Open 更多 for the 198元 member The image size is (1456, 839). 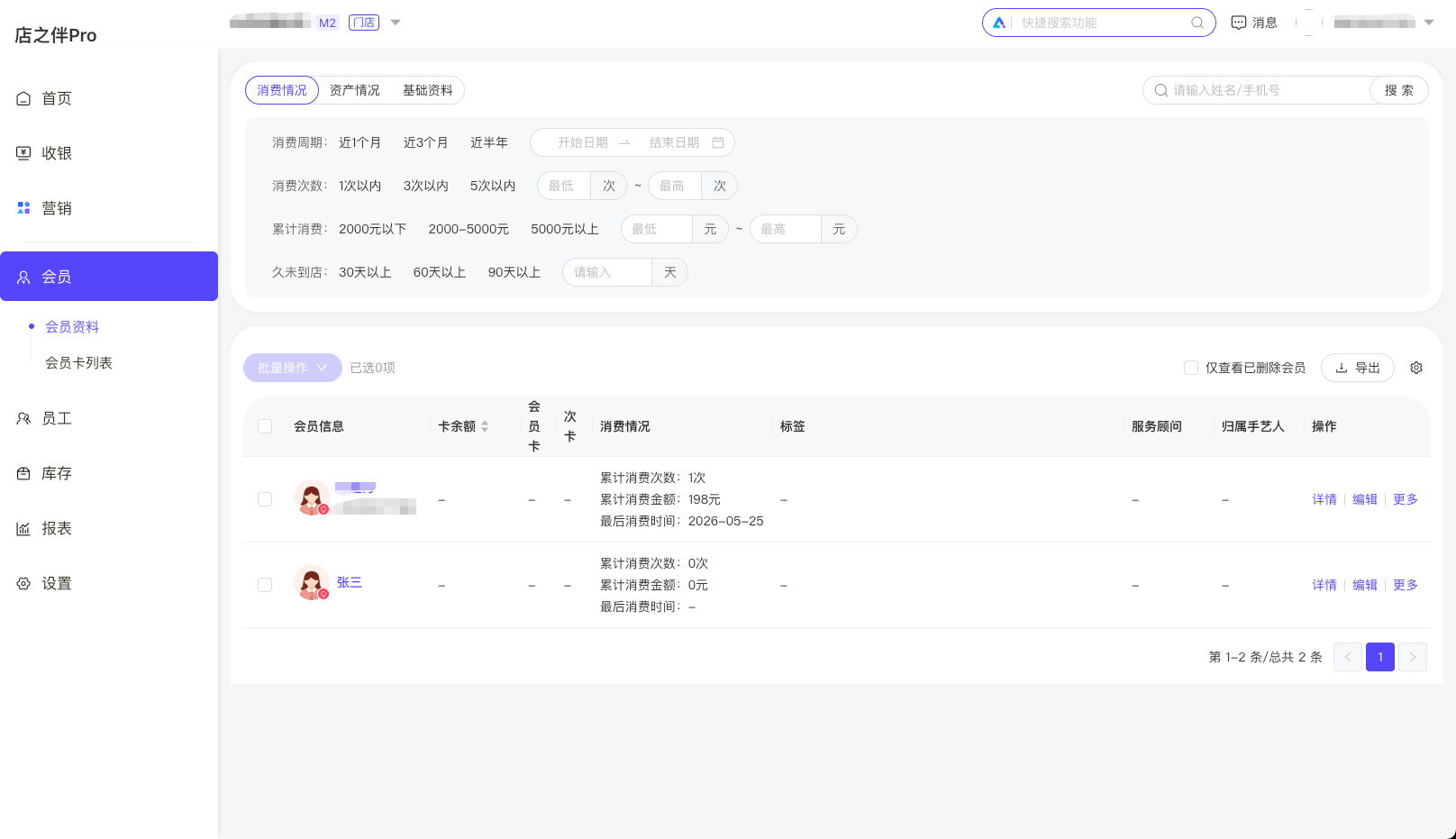[1406, 499]
